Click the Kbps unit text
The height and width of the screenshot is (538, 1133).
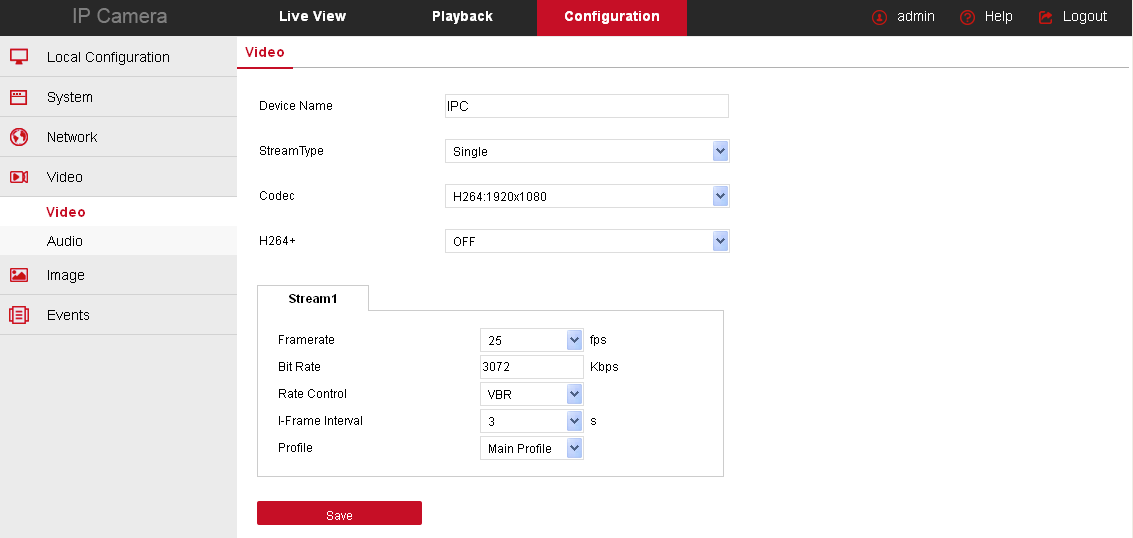(x=604, y=367)
